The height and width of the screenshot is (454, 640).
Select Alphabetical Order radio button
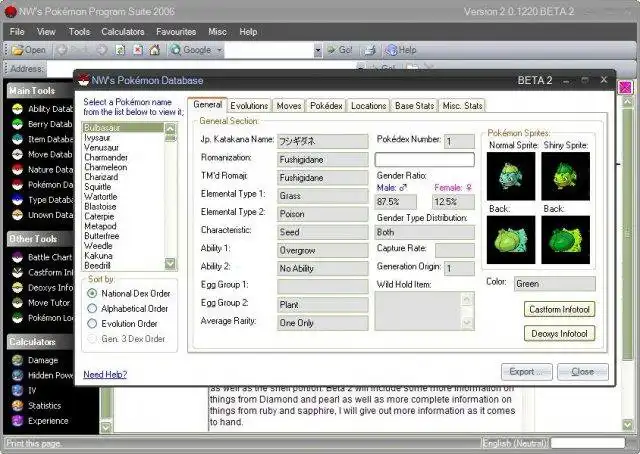[92, 309]
